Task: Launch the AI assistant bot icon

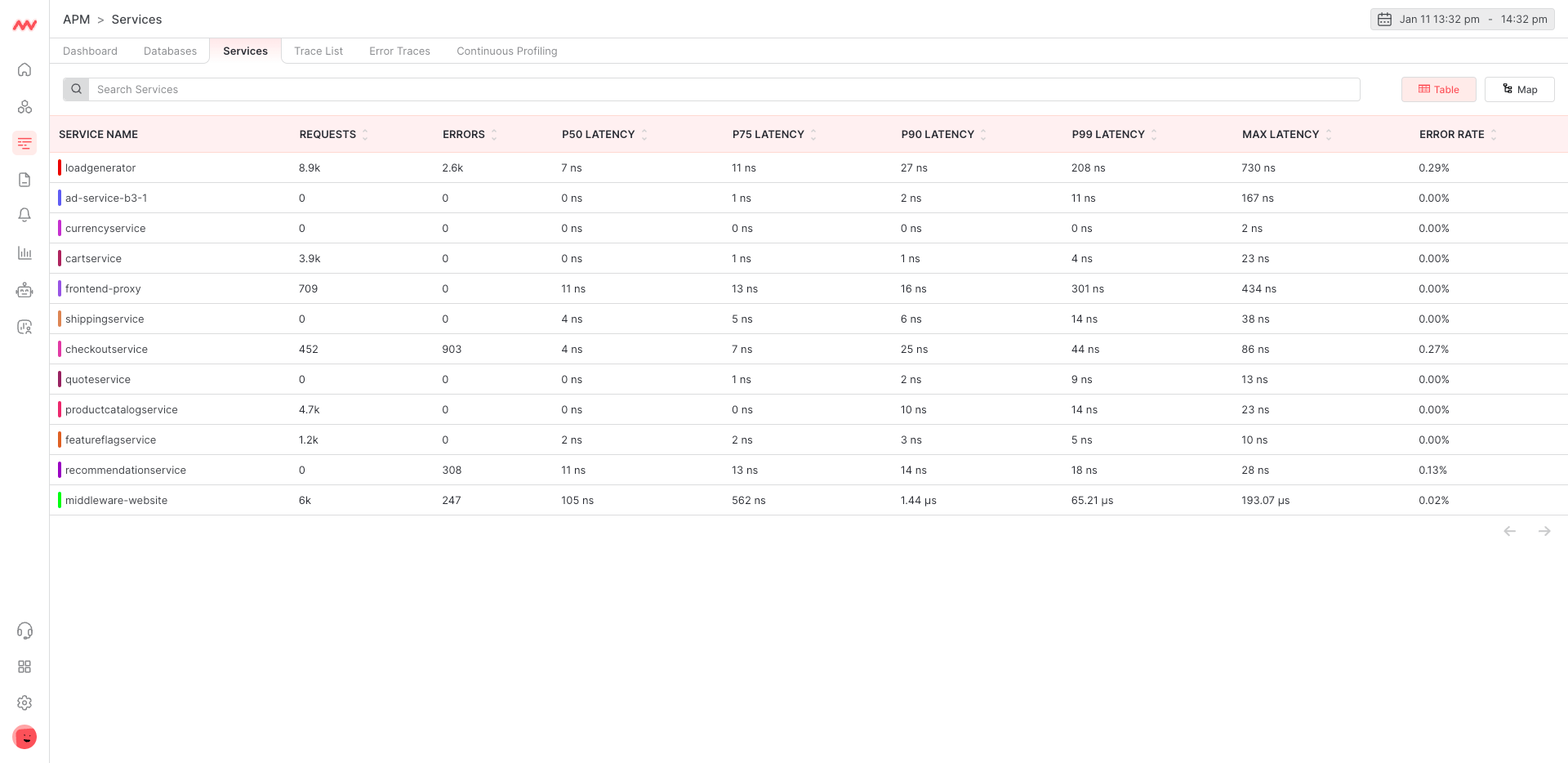Action: [24, 290]
